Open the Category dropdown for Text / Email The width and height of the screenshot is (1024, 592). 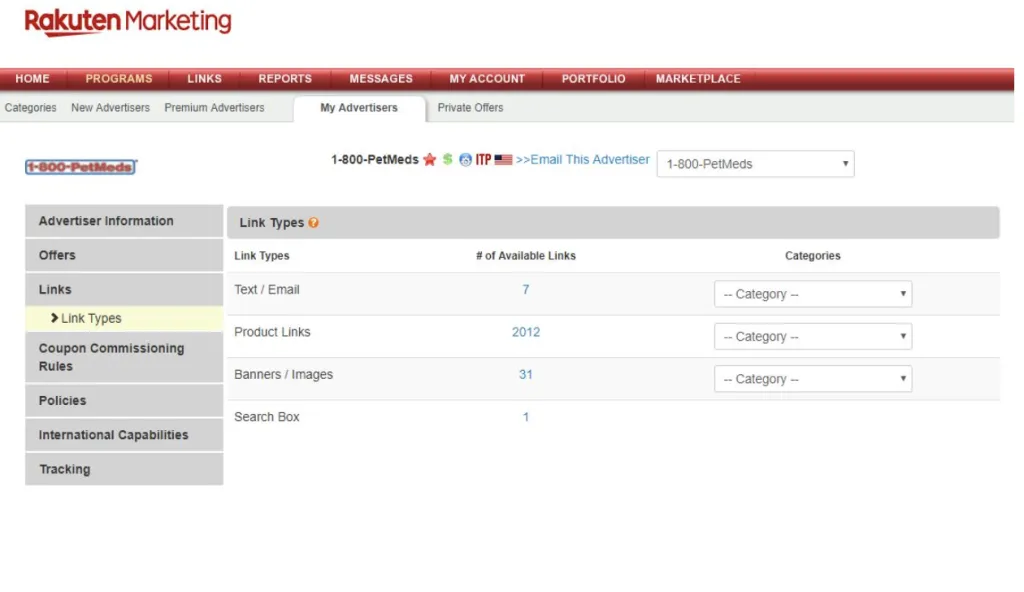[812, 294]
